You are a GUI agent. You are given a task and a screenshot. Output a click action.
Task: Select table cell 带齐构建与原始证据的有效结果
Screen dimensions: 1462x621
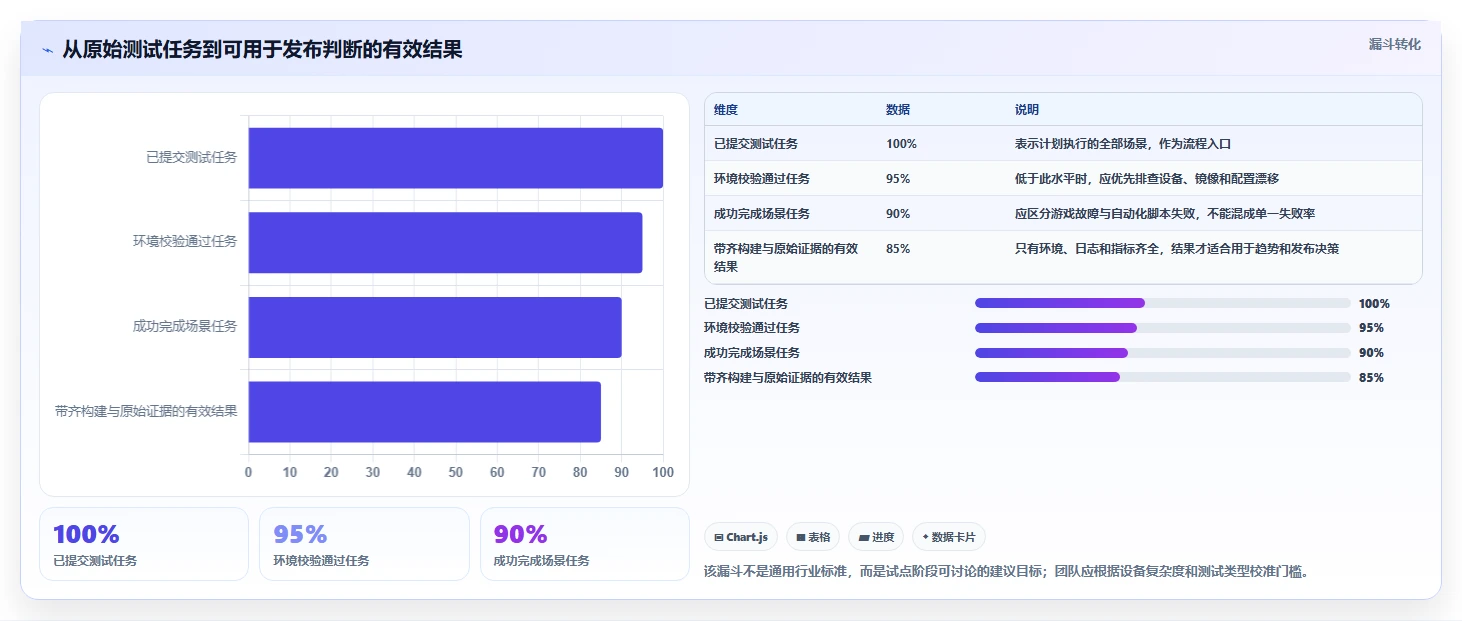786,258
